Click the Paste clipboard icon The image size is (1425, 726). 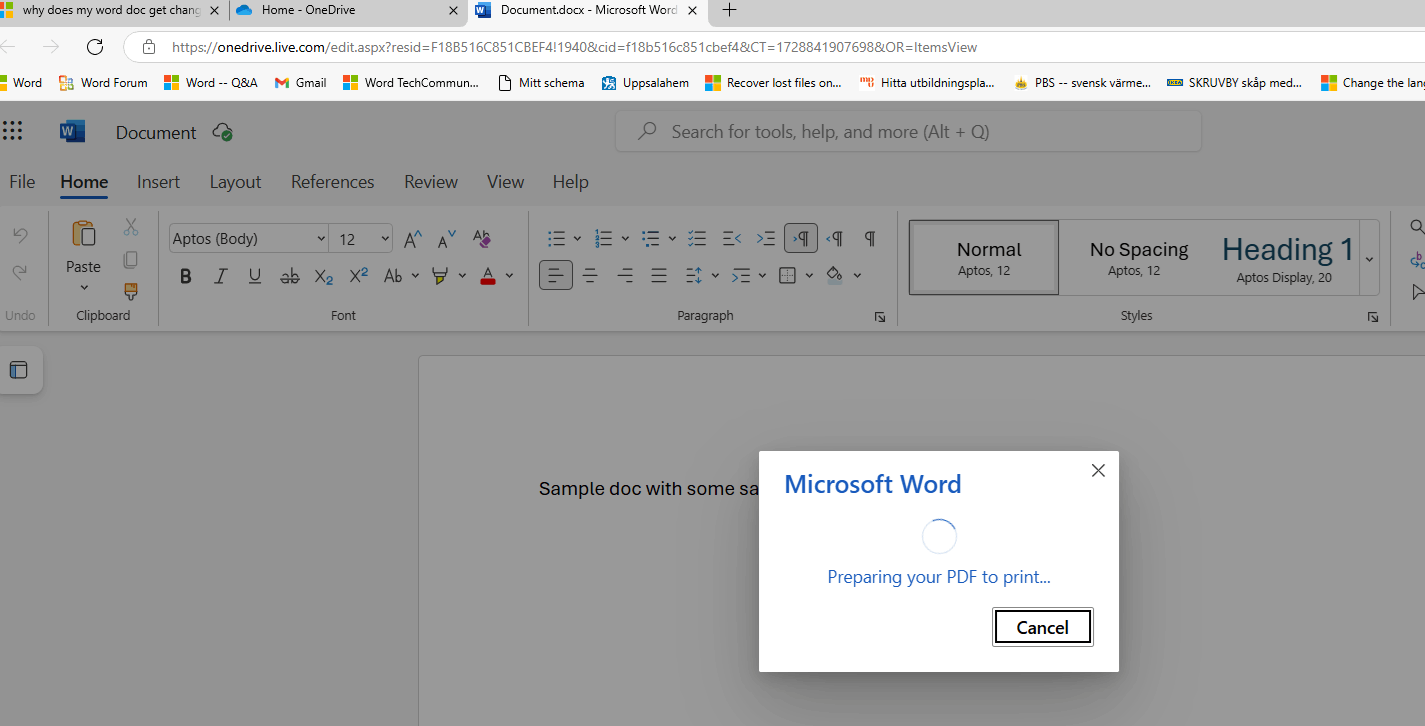(x=84, y=234)
